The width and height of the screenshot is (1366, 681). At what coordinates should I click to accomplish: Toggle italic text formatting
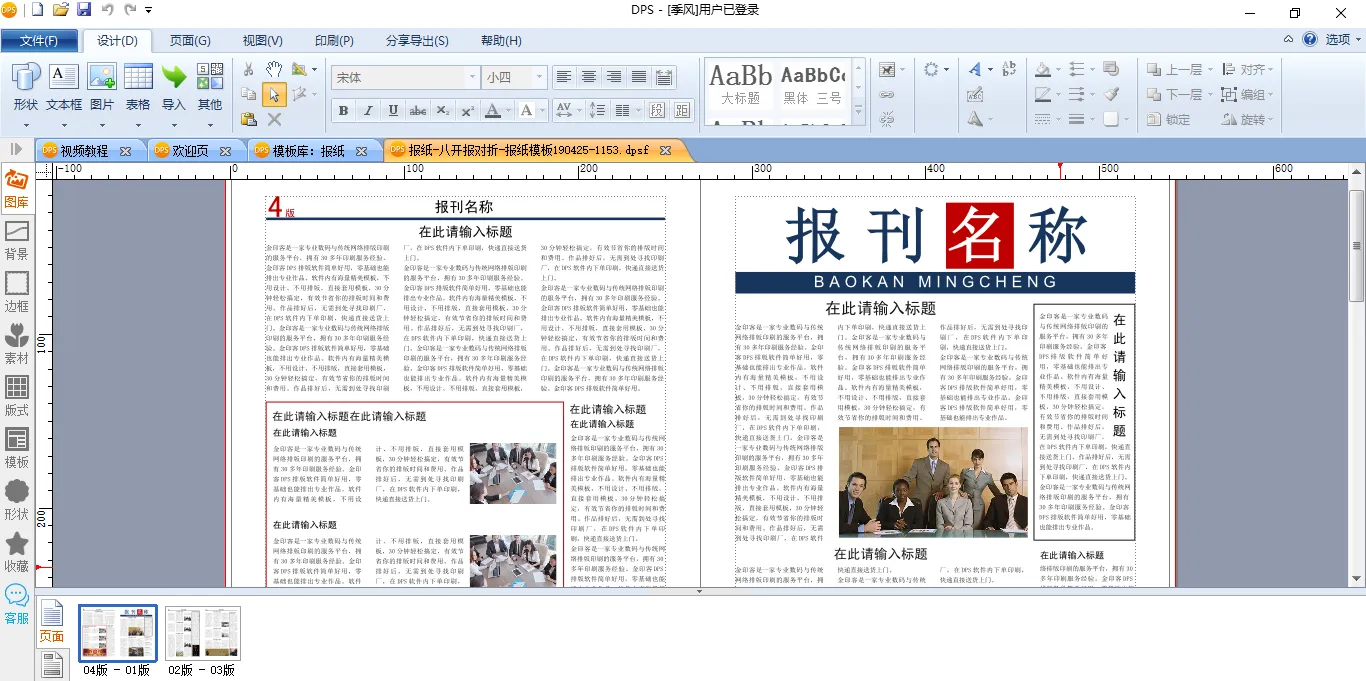pos(368,110)
